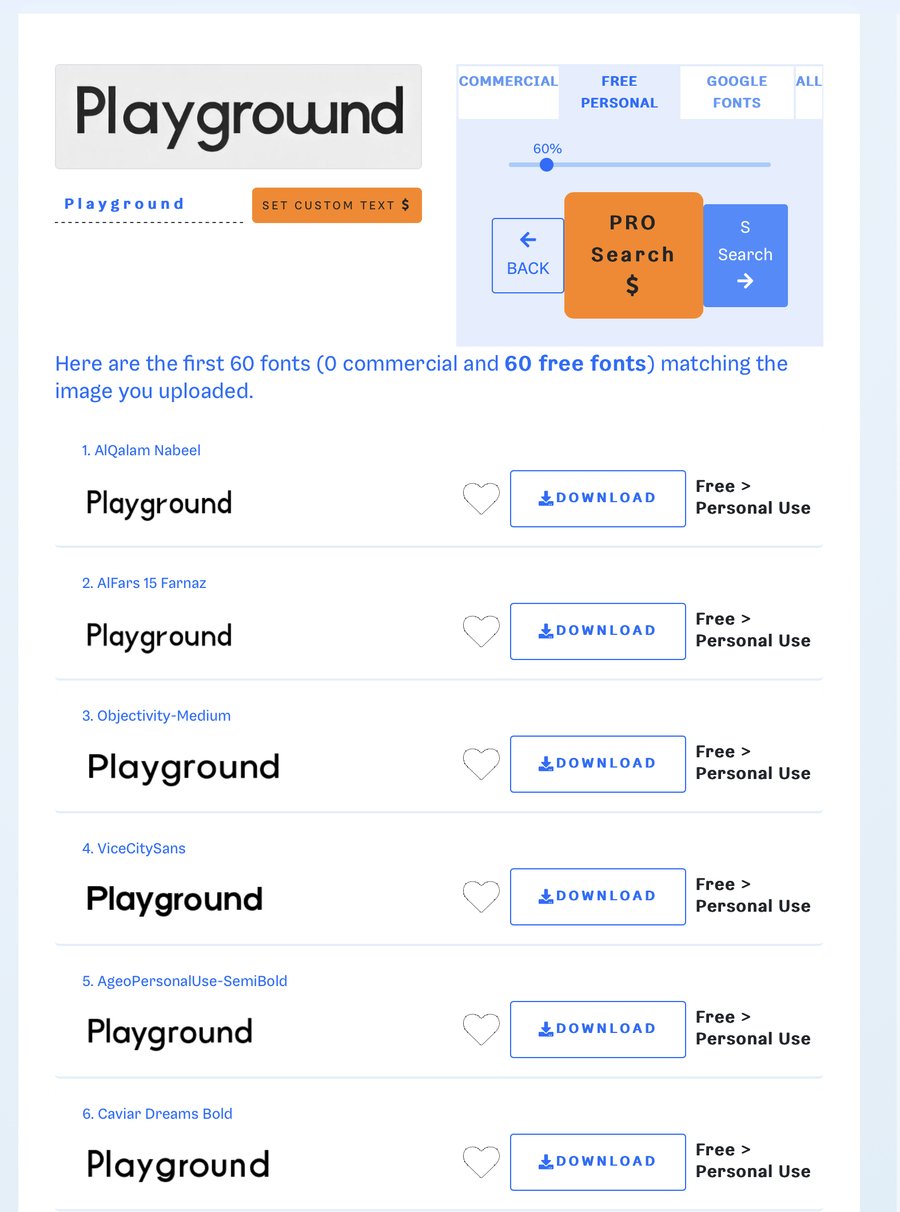
Task: Open the Free Personal tab
Action: (x=619, y=92)
